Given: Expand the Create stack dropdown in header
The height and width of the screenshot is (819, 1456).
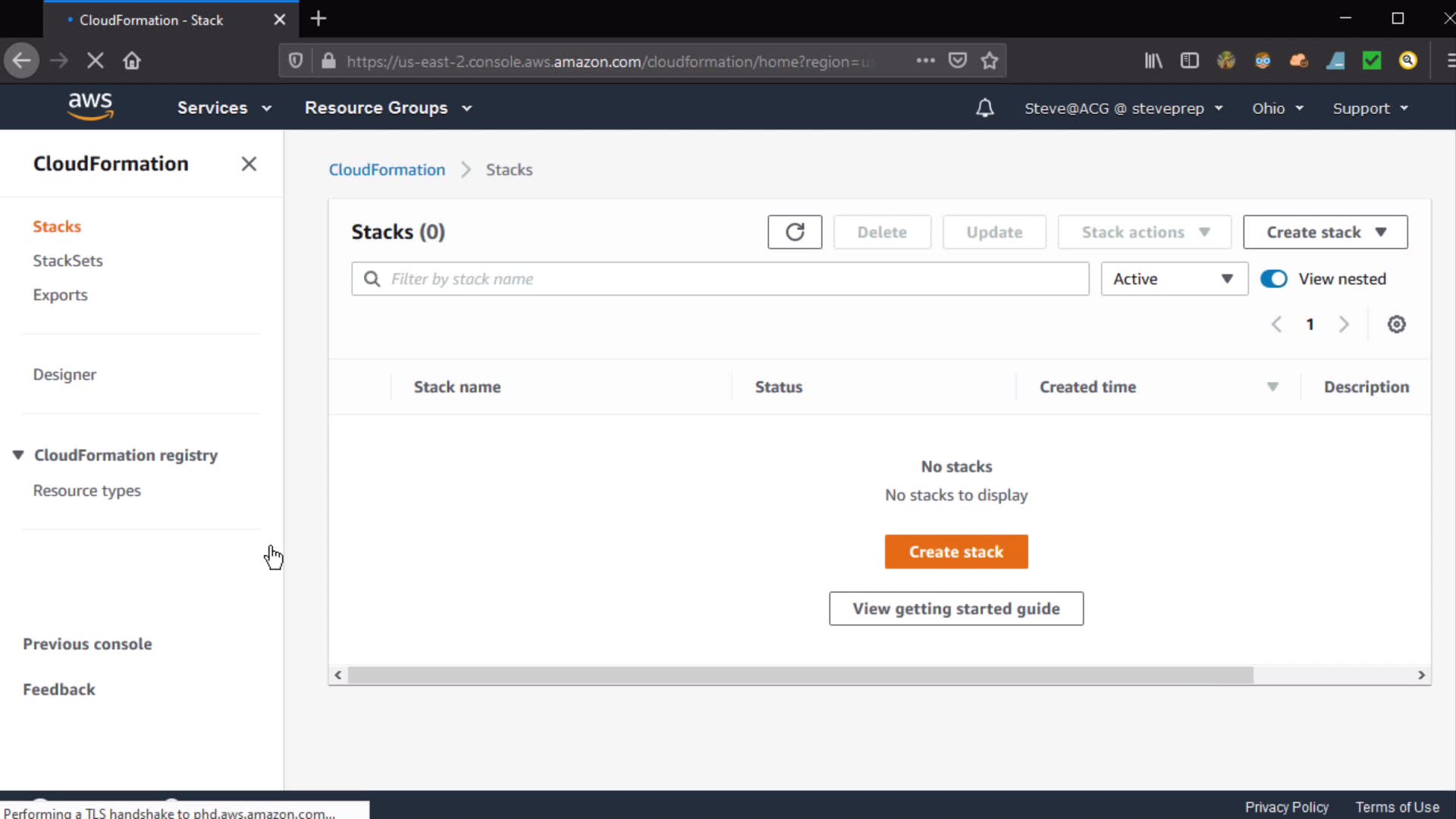Looking at the screenshot, I should coord(1325,232).
